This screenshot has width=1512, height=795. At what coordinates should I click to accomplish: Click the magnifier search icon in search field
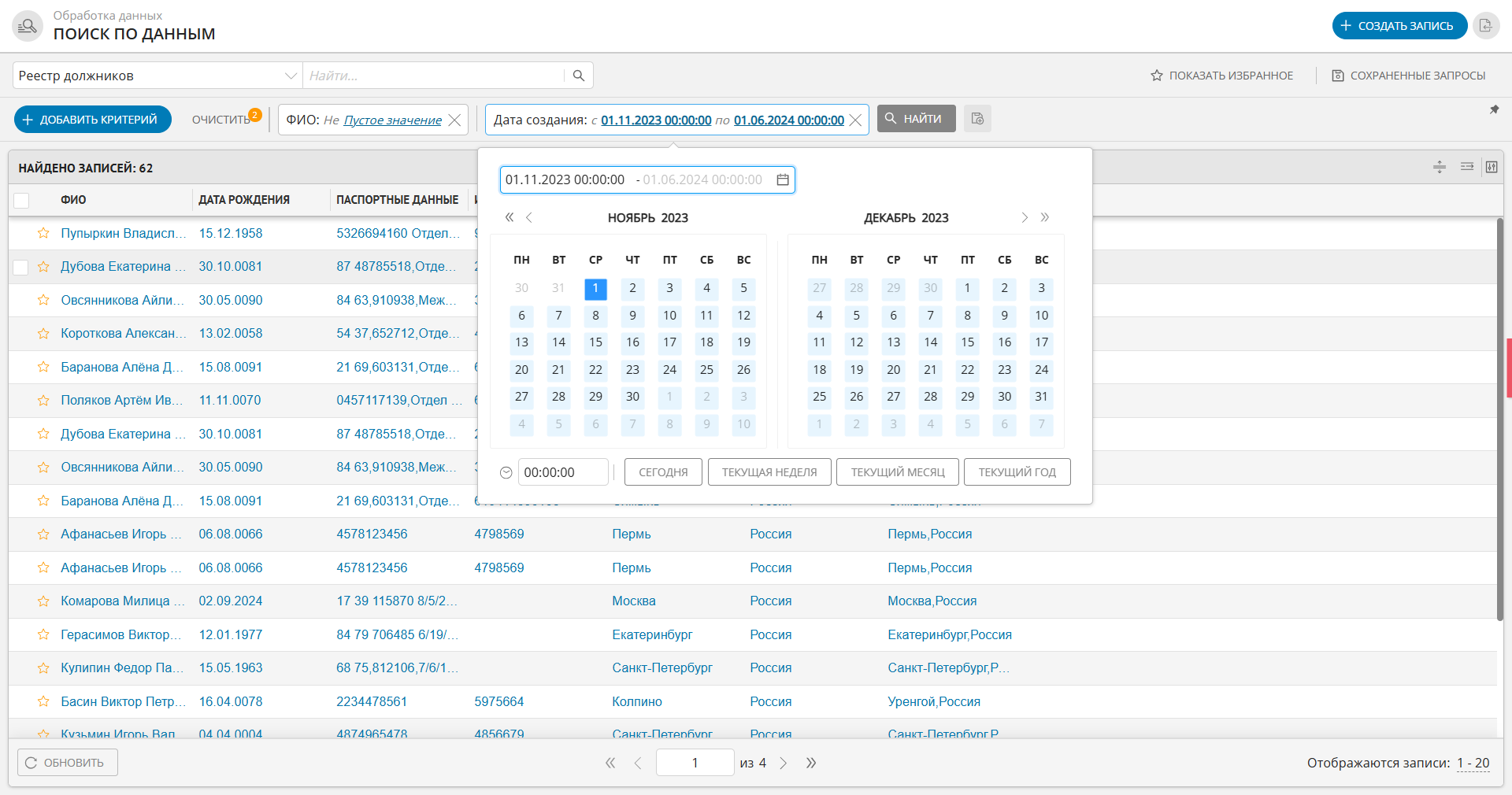(x=579, y=76)
